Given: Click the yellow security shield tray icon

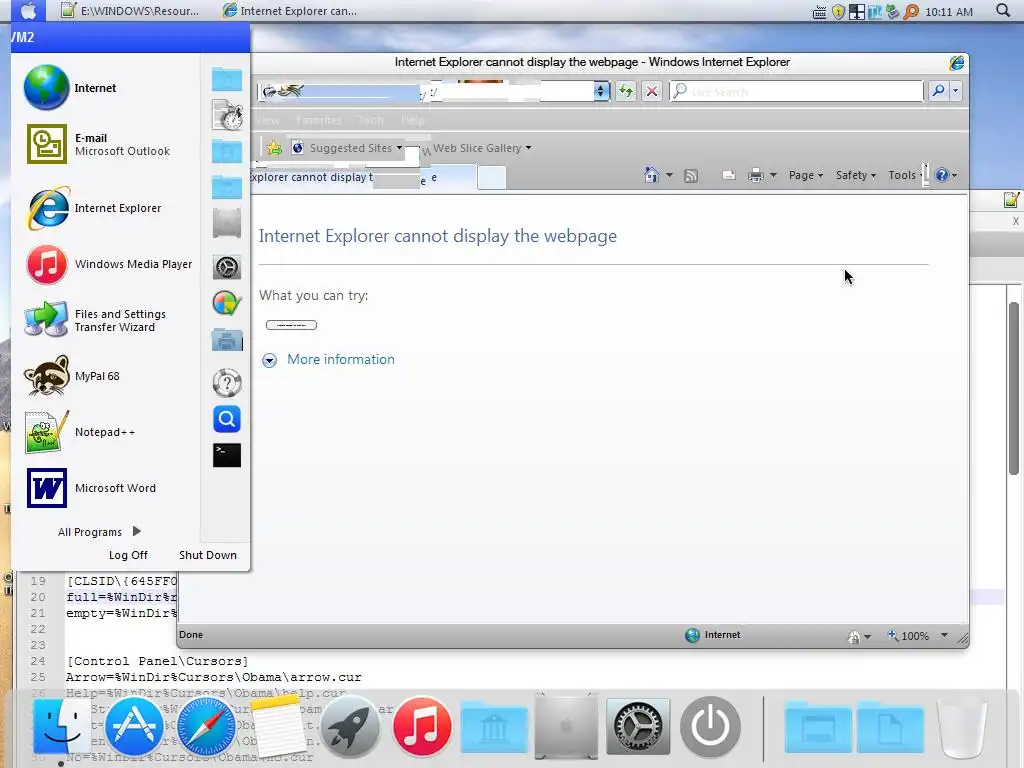Looking at the screenshot, I should pyautogui.click(x=839, y=12).
